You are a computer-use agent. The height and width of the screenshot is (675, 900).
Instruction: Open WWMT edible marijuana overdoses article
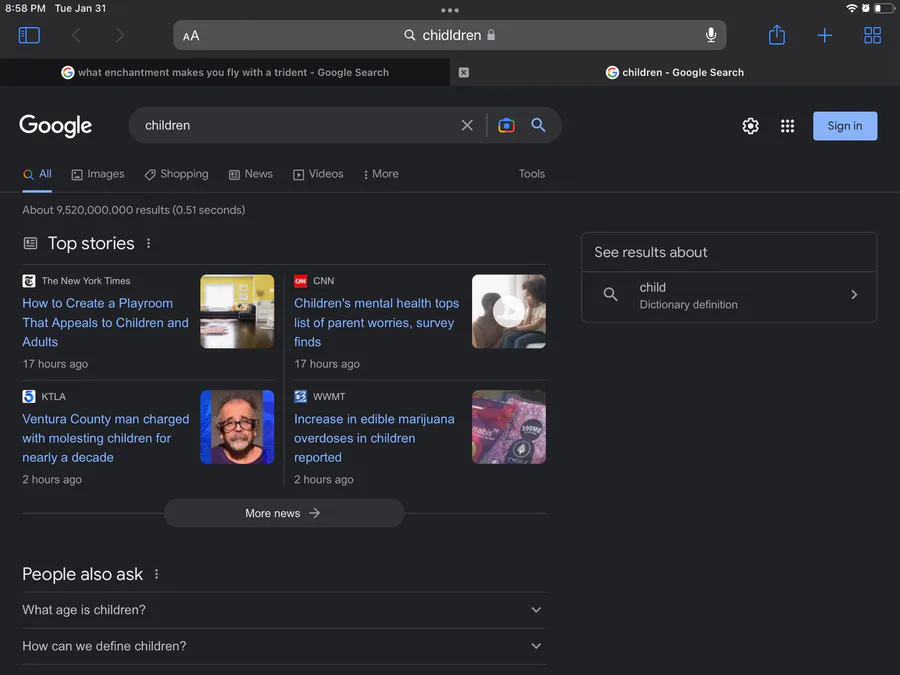click(x=374, y=438)
